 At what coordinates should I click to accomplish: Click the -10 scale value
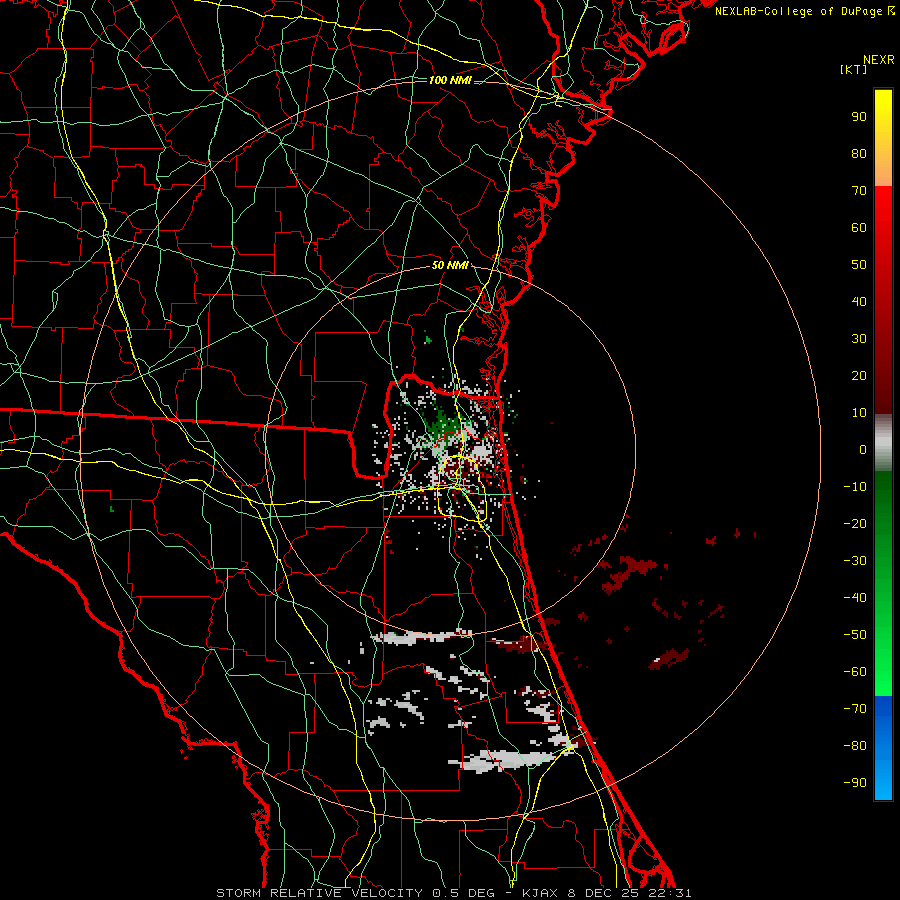pos(855,487)
